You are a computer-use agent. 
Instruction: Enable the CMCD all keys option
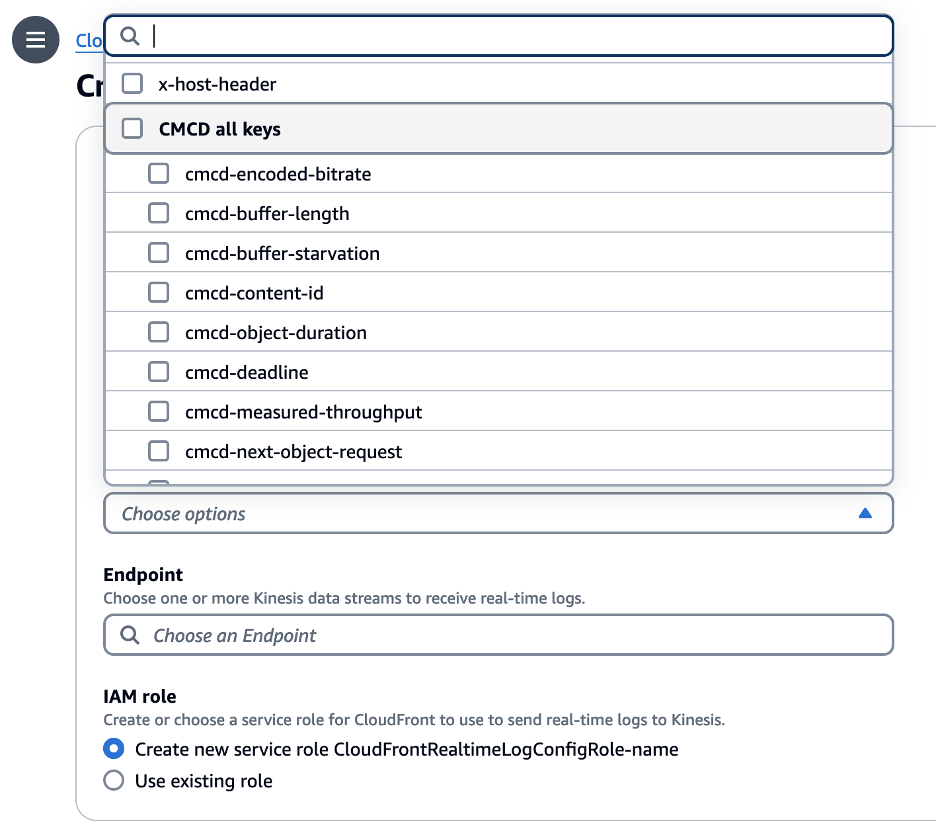coord(132,129)
